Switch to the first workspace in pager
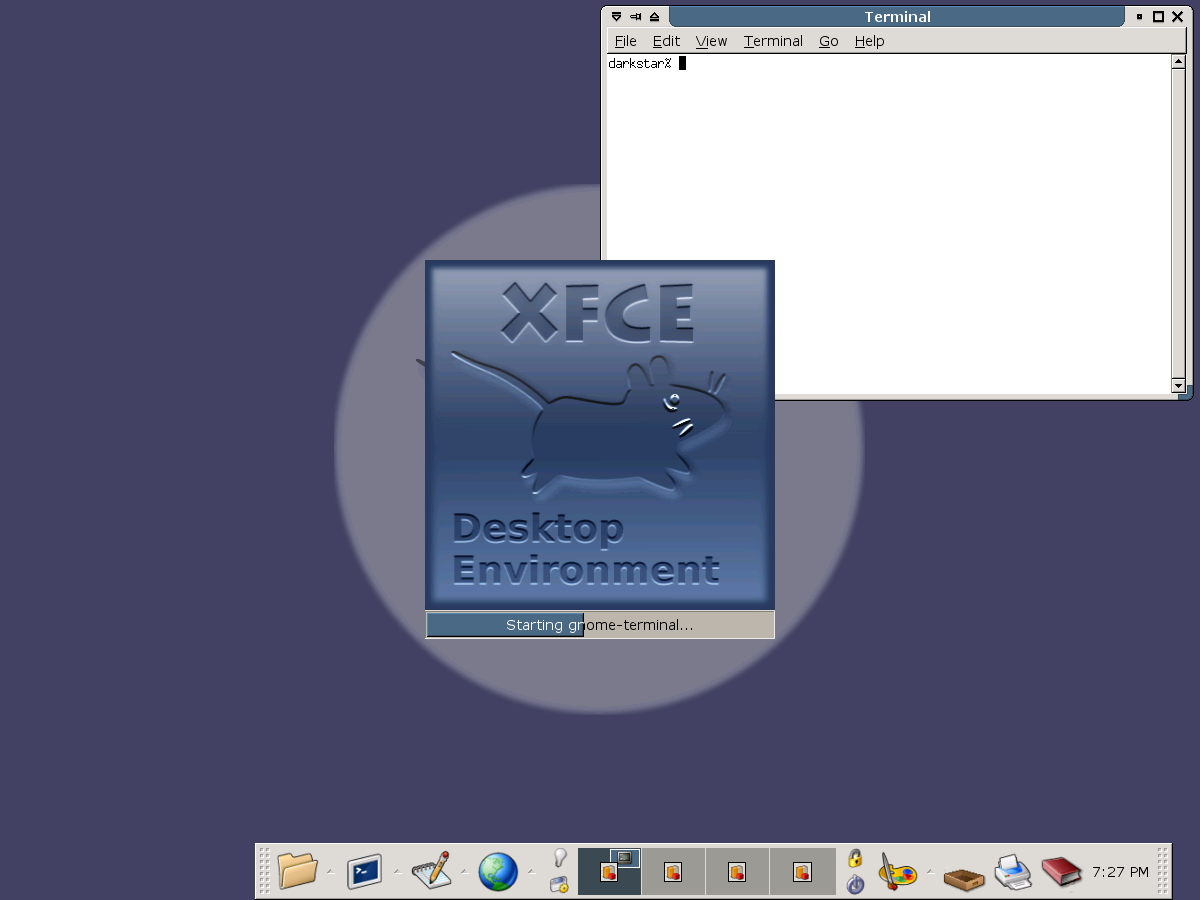 point(609,871)
